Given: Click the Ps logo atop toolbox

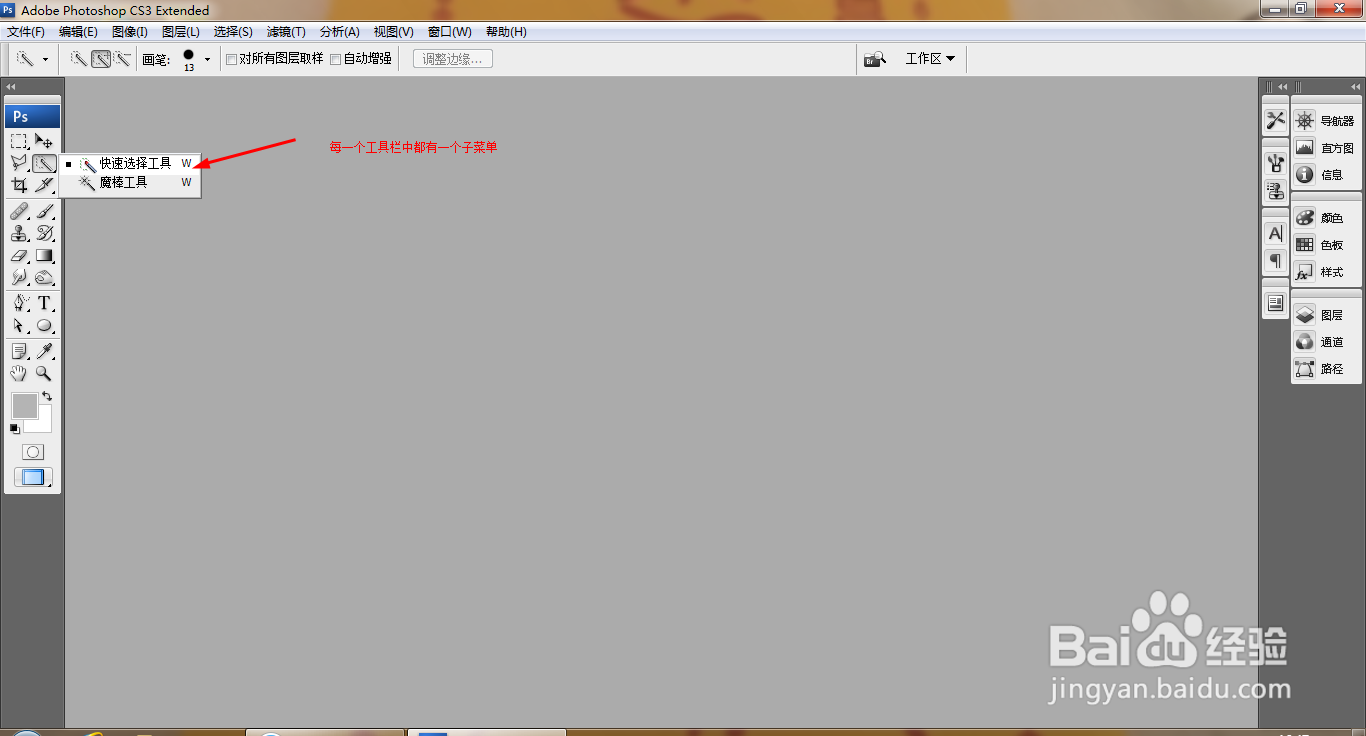Looking at the screenshot, I should click(x=33, y=116).
